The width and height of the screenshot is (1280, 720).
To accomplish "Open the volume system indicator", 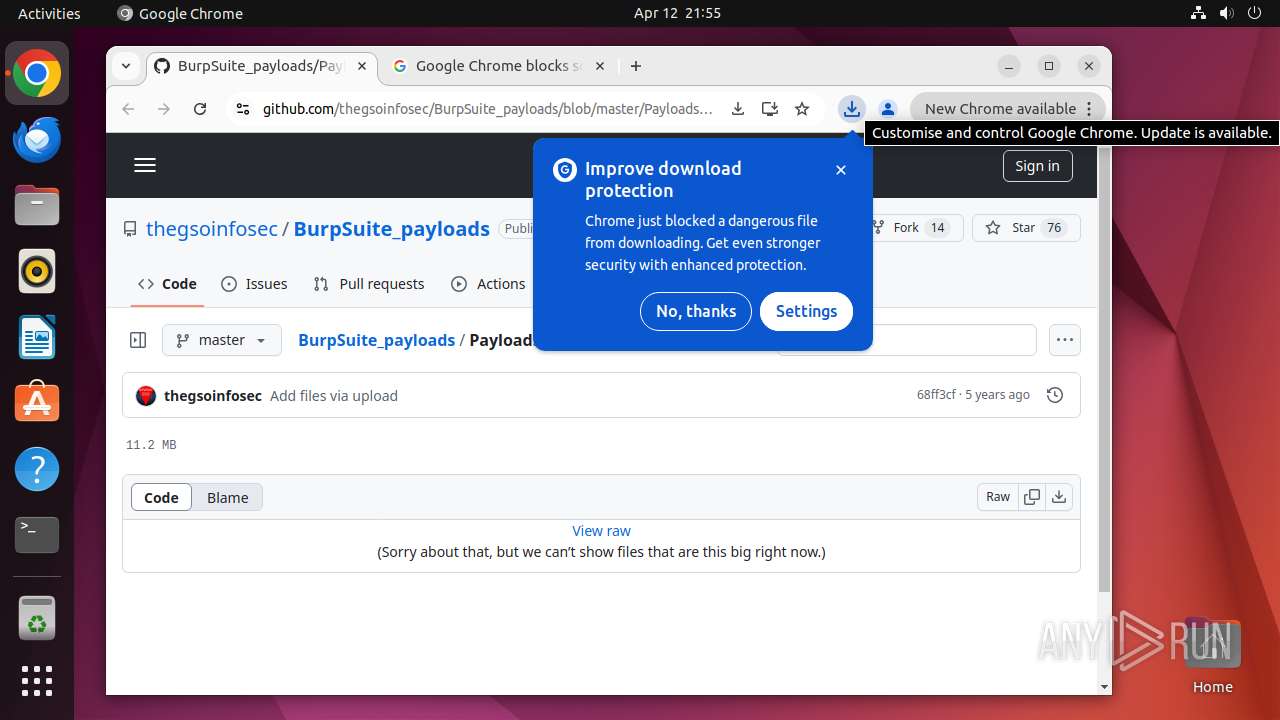I will pyautogui.click(x=1227, y=13).
